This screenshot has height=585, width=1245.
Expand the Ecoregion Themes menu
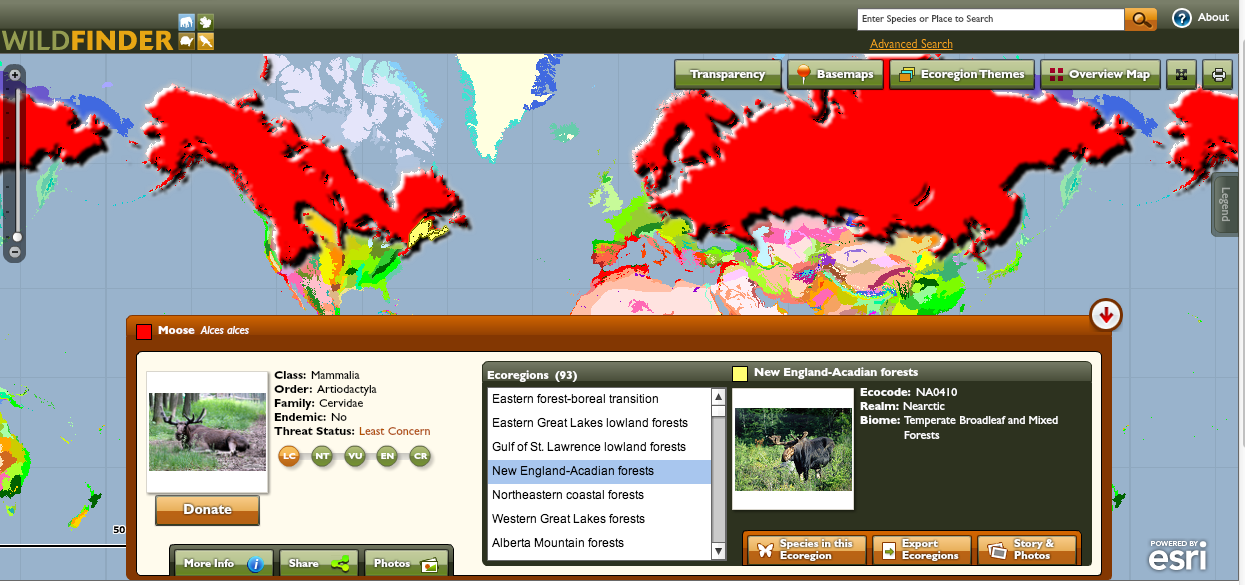pos(962,74)
